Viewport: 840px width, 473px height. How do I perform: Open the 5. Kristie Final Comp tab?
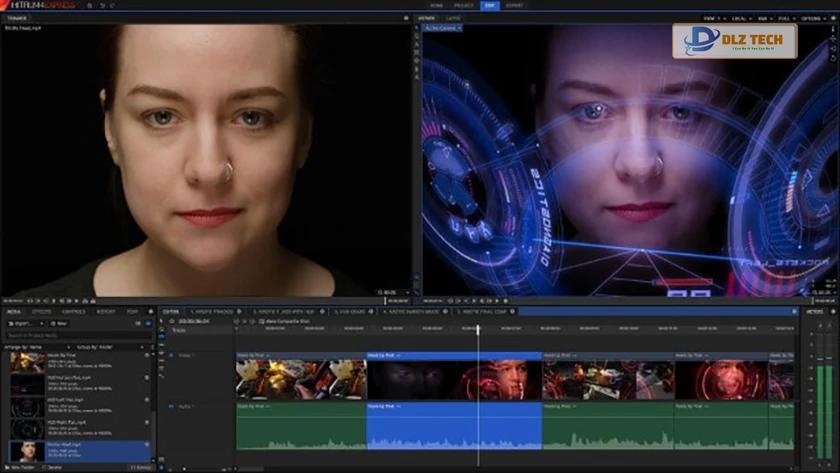pyautogui.click(x=481, y=311)
